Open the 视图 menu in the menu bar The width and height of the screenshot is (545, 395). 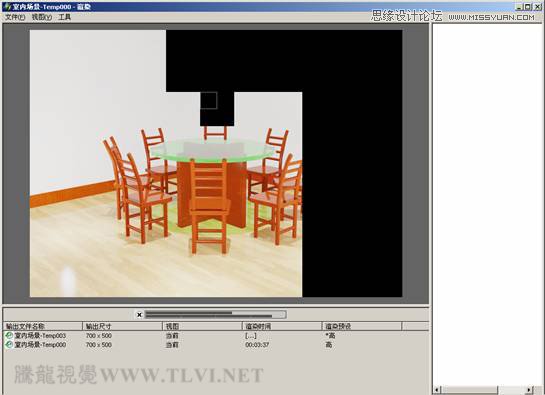click(x=42, y=17)
